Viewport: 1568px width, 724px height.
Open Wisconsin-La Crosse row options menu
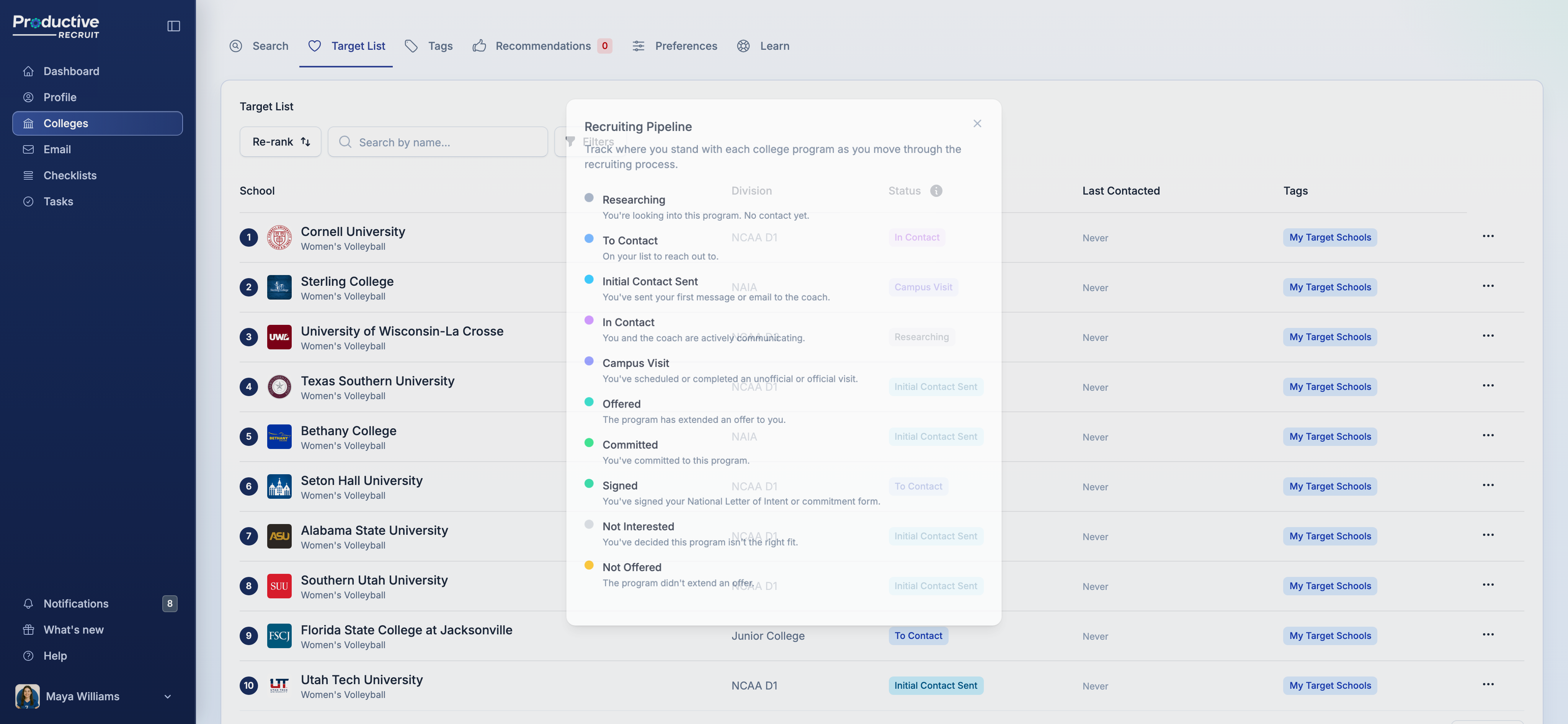pyautogui.click(x=1488, y=336)
